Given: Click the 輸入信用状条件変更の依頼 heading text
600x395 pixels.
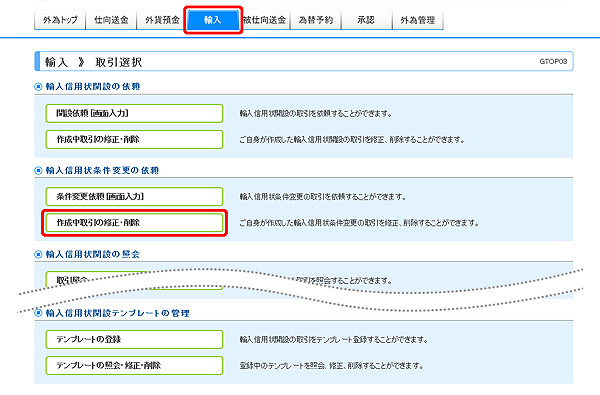Looking at the screenshot, I should coord(102,170).
